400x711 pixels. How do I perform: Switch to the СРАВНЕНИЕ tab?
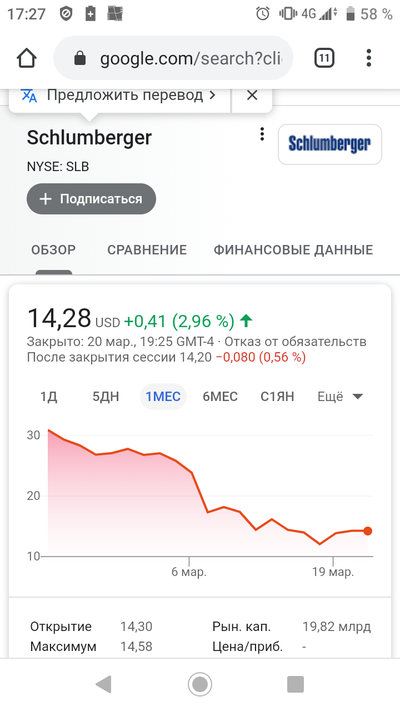pos(147,250)
